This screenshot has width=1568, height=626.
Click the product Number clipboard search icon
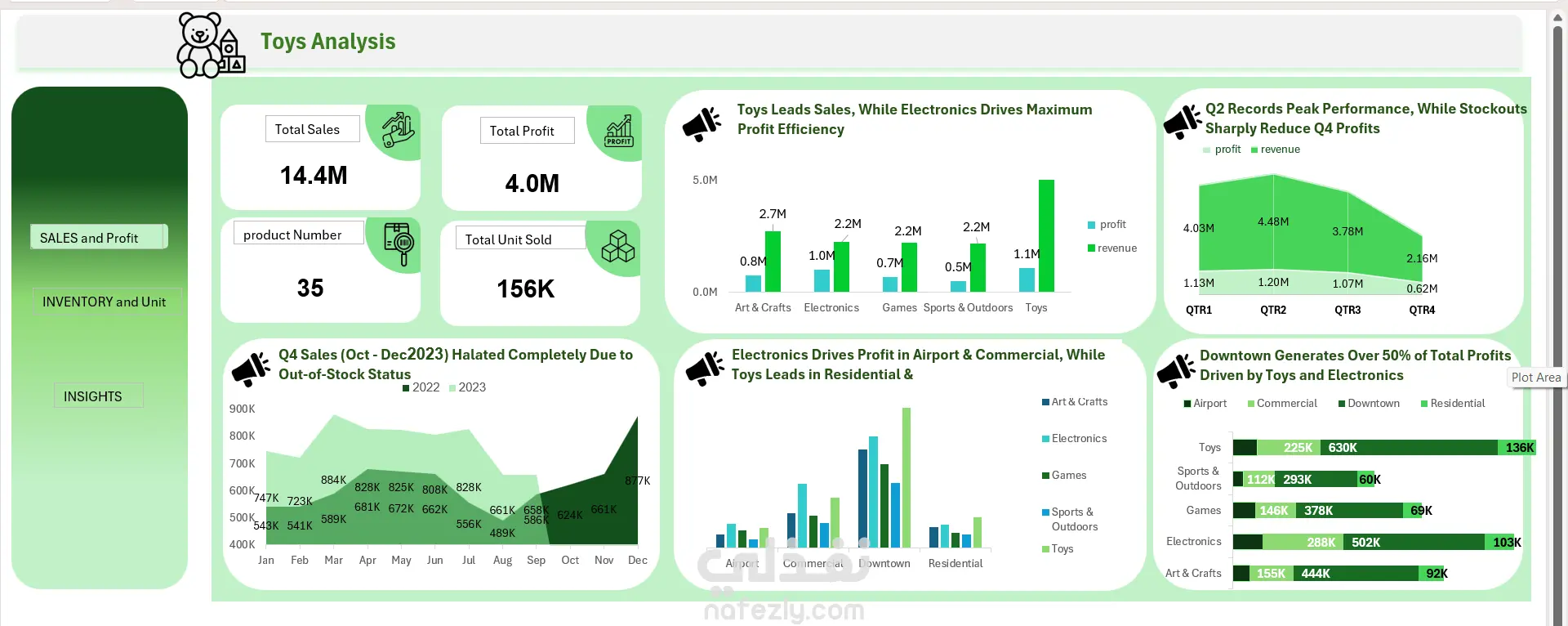tap(399, 244)
